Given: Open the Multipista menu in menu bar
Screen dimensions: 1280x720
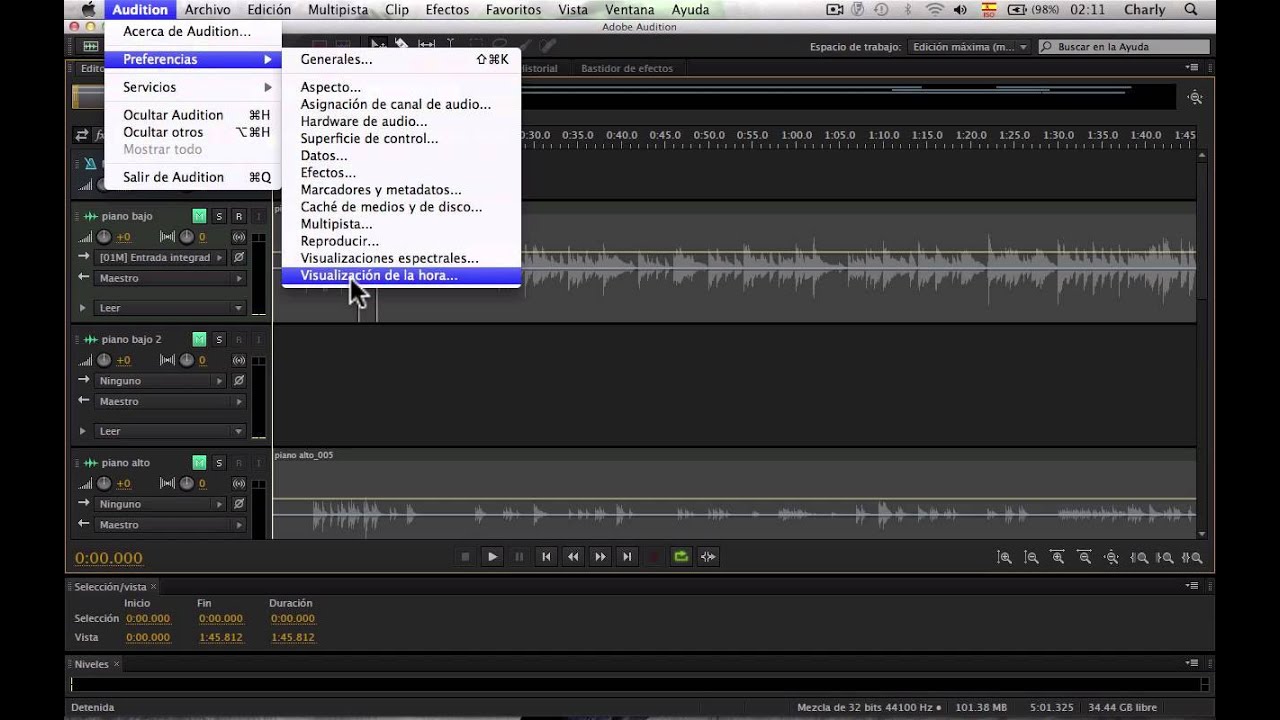Looking at the screenshot, I should pos(338,10).
